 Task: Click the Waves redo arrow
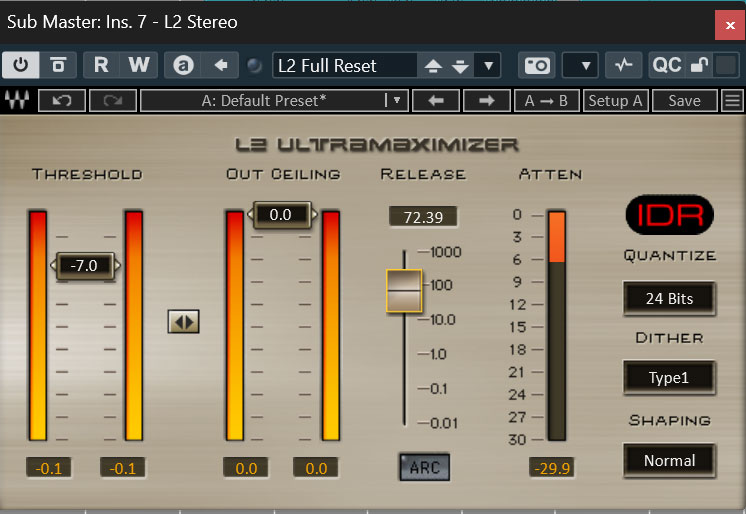tap(112, 101)
